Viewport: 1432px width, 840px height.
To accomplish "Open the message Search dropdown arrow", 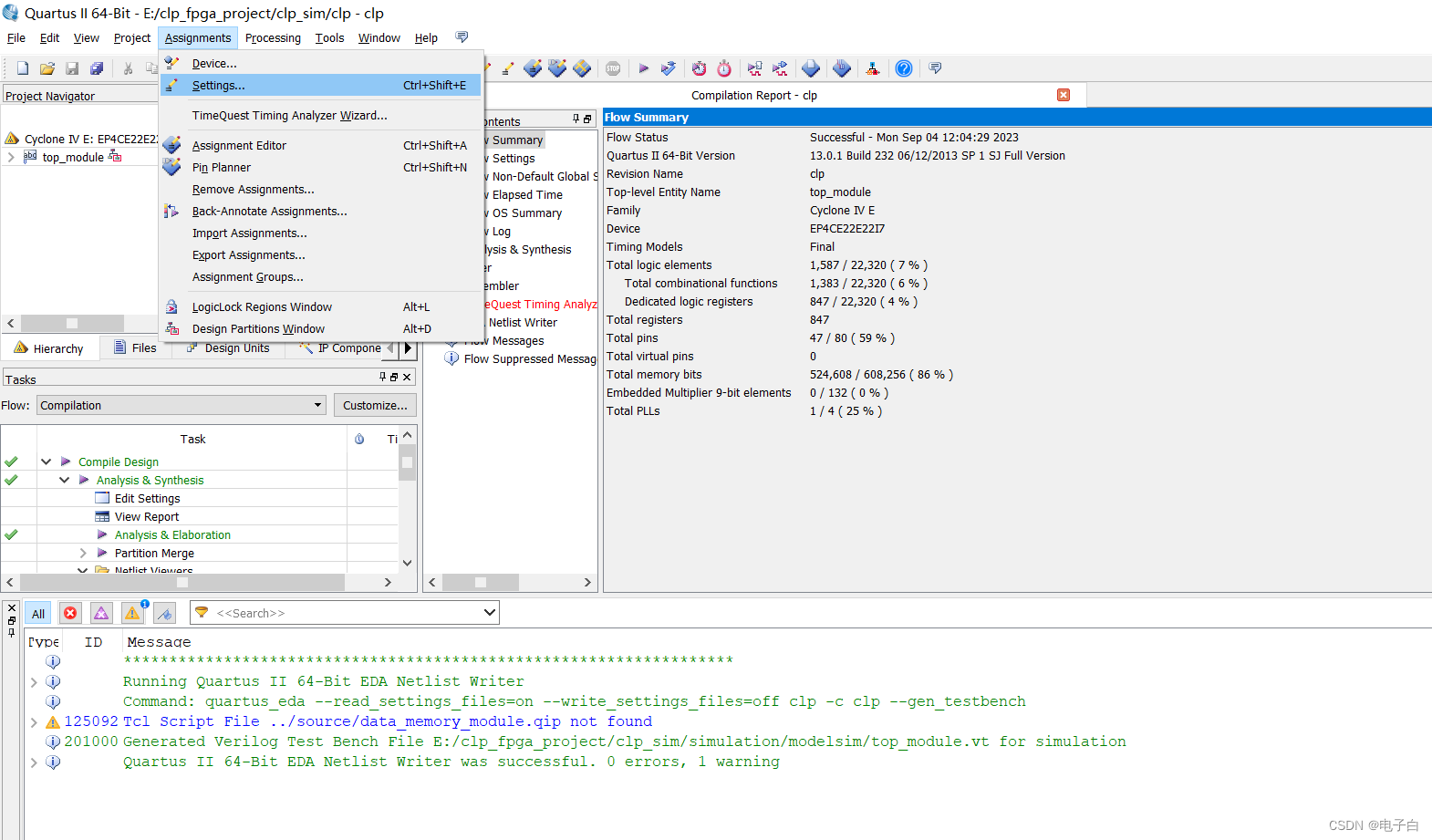I will click(490, 613).
